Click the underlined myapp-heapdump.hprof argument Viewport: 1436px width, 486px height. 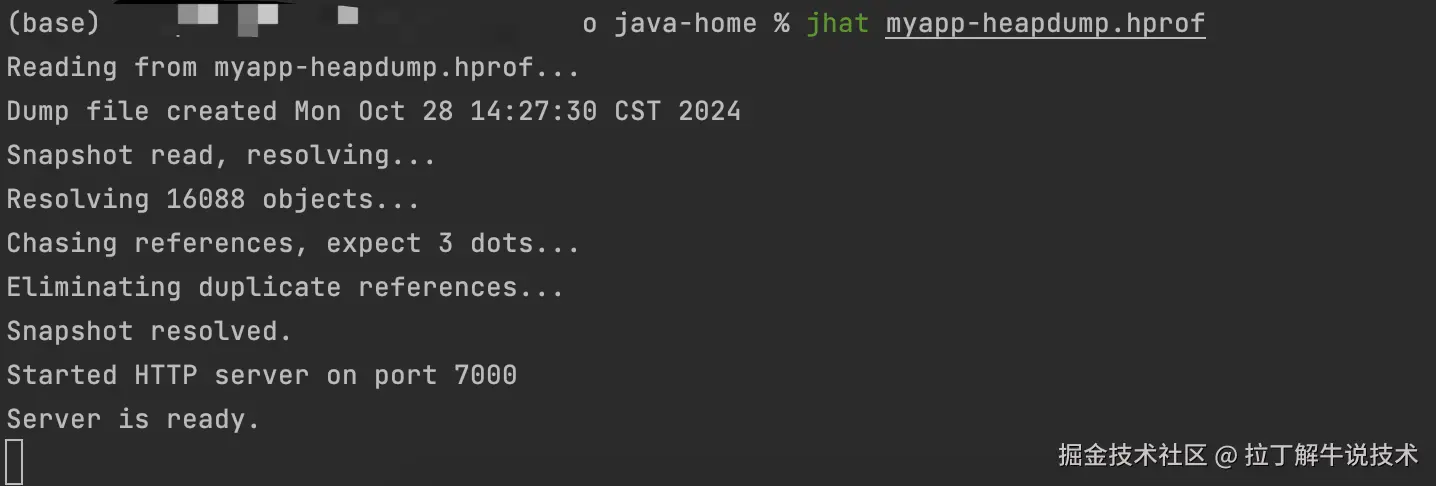pyautogui.click(x=1045, y=23)
